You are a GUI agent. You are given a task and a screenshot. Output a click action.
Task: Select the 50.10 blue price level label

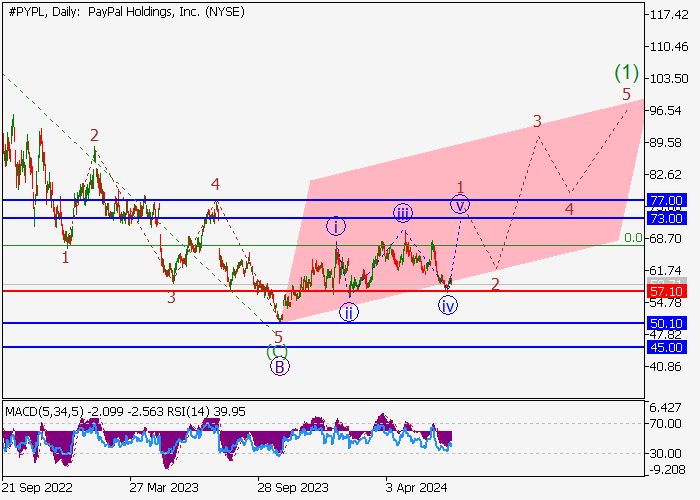(667, 323)
